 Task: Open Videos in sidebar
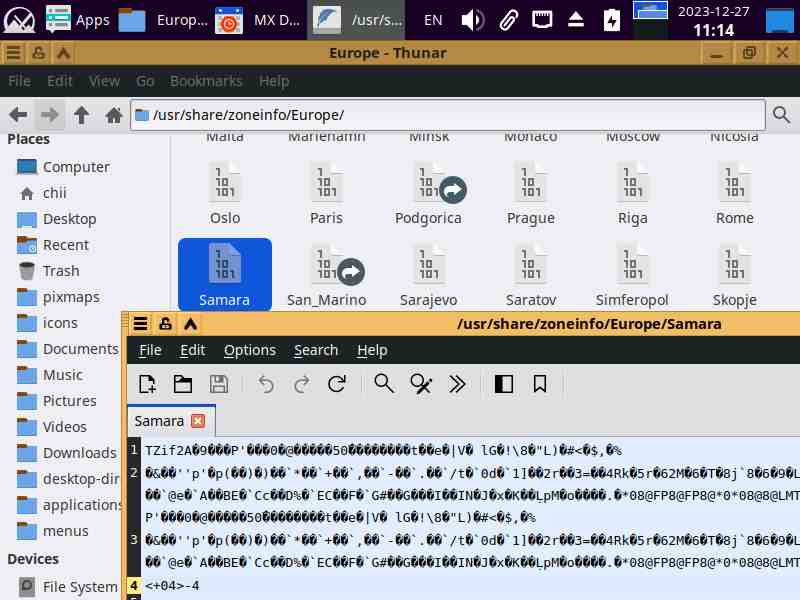pos(52,427)
